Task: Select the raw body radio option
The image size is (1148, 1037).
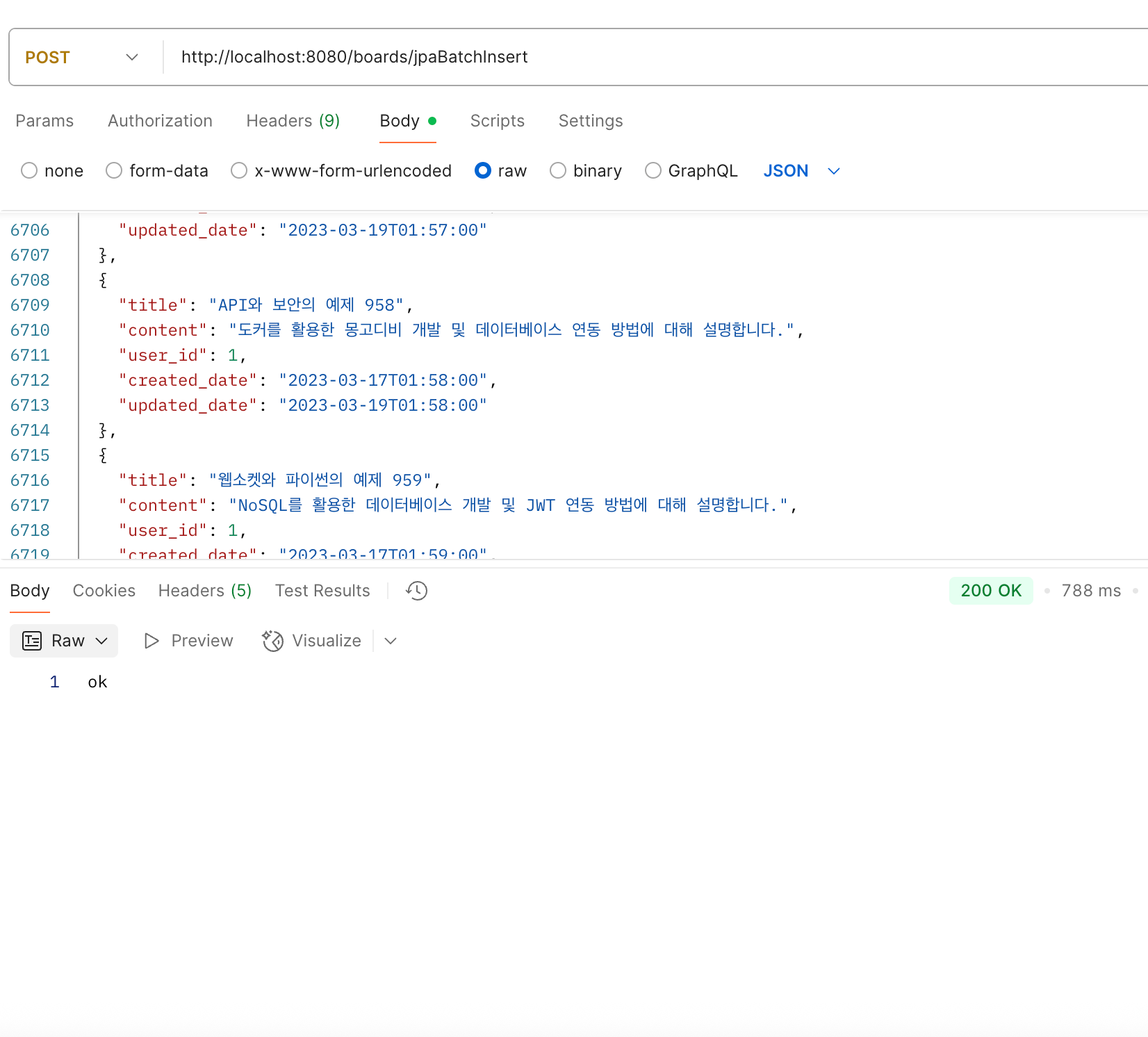Action: 483,170
